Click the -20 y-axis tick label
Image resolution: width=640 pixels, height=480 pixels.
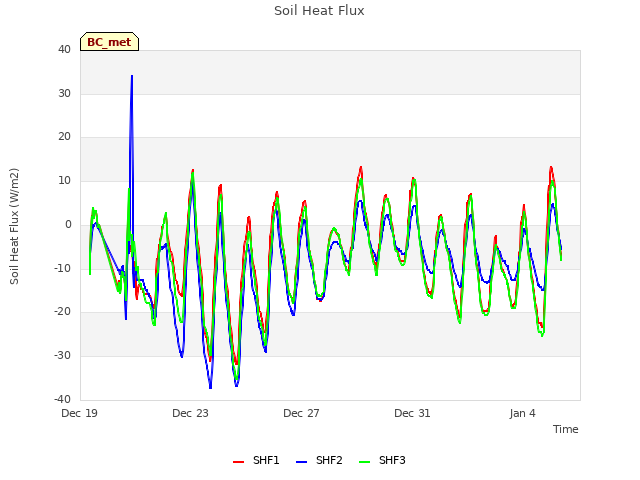[62, 311]
